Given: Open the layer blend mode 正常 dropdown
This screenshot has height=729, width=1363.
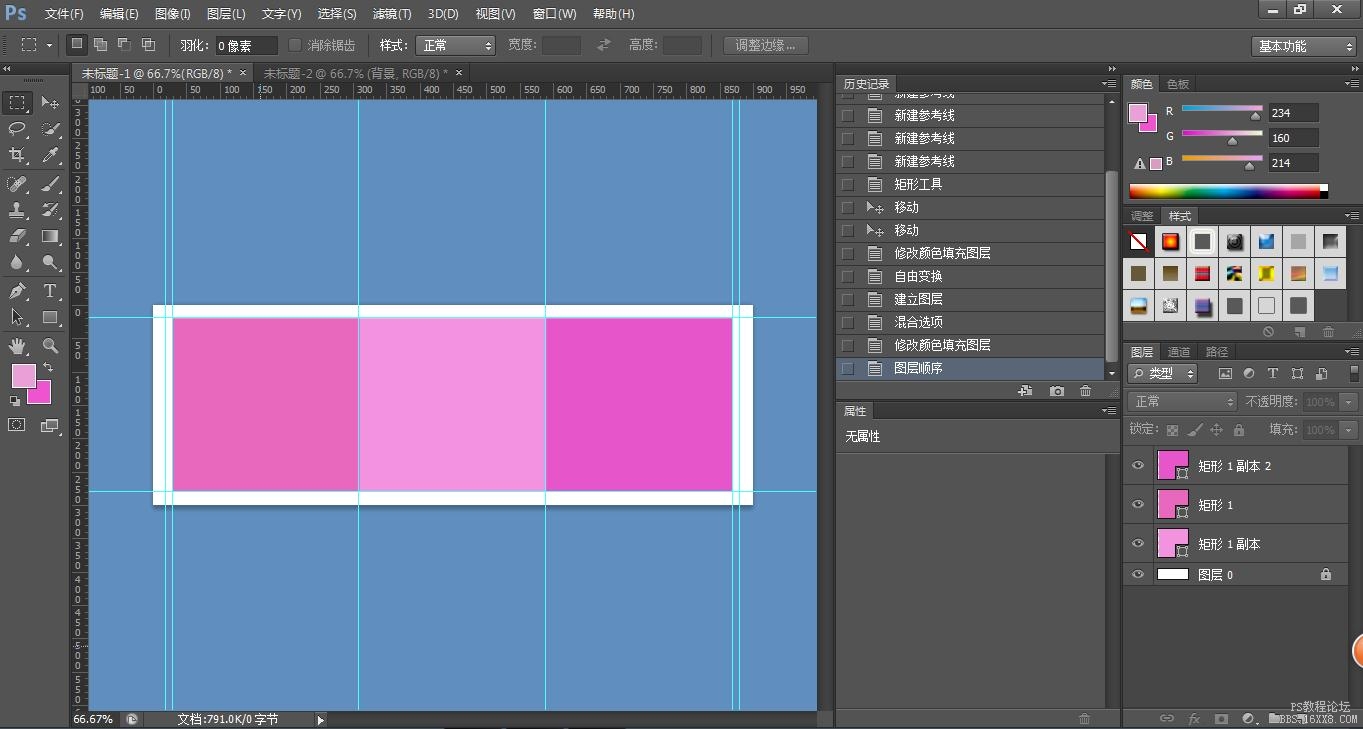Looking at the screenshot, I should coord(1182,401).
